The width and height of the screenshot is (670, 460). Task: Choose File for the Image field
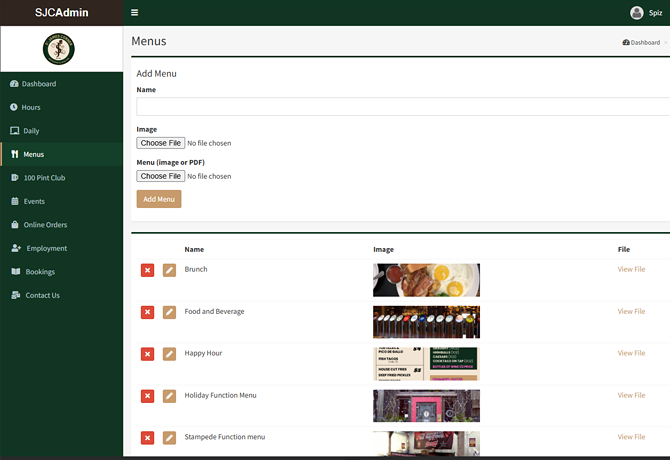point(160,143)
